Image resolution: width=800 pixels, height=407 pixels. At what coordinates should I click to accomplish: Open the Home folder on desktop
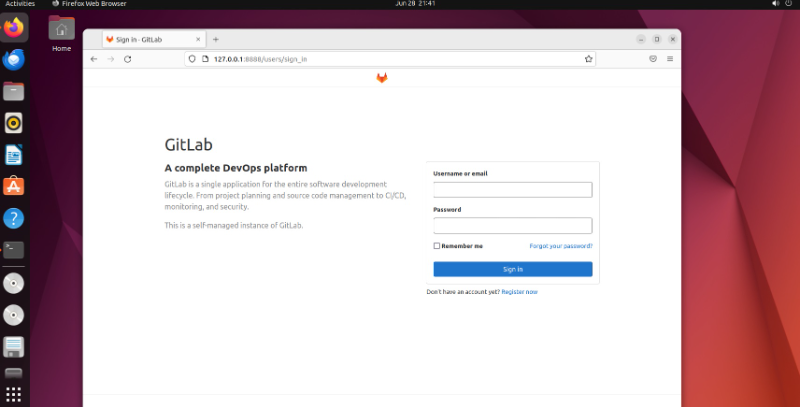coord(61,34)
